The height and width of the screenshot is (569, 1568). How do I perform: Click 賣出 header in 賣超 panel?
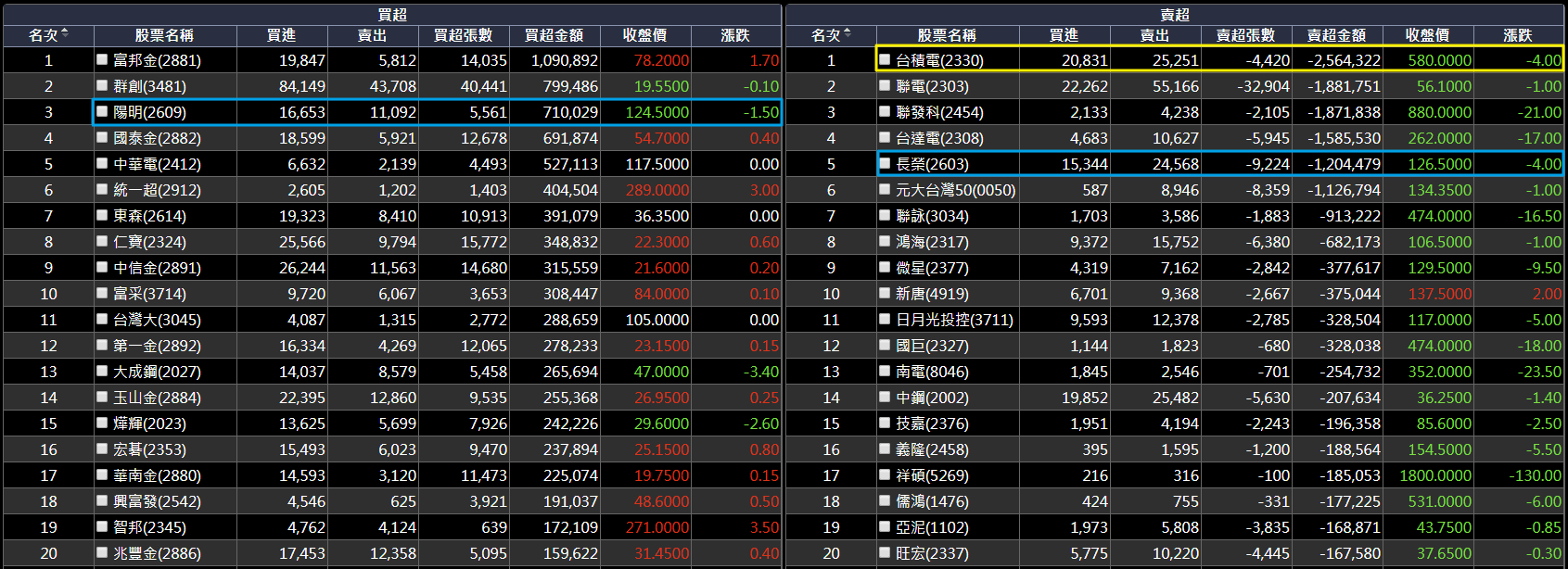(1155, 35)
